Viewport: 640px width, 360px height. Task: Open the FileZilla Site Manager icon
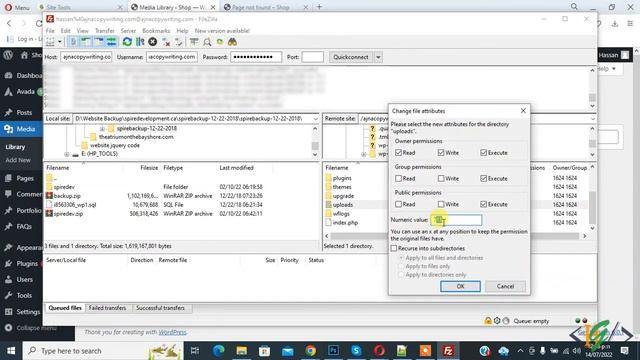pyautogui.click(x=50, y=42)
